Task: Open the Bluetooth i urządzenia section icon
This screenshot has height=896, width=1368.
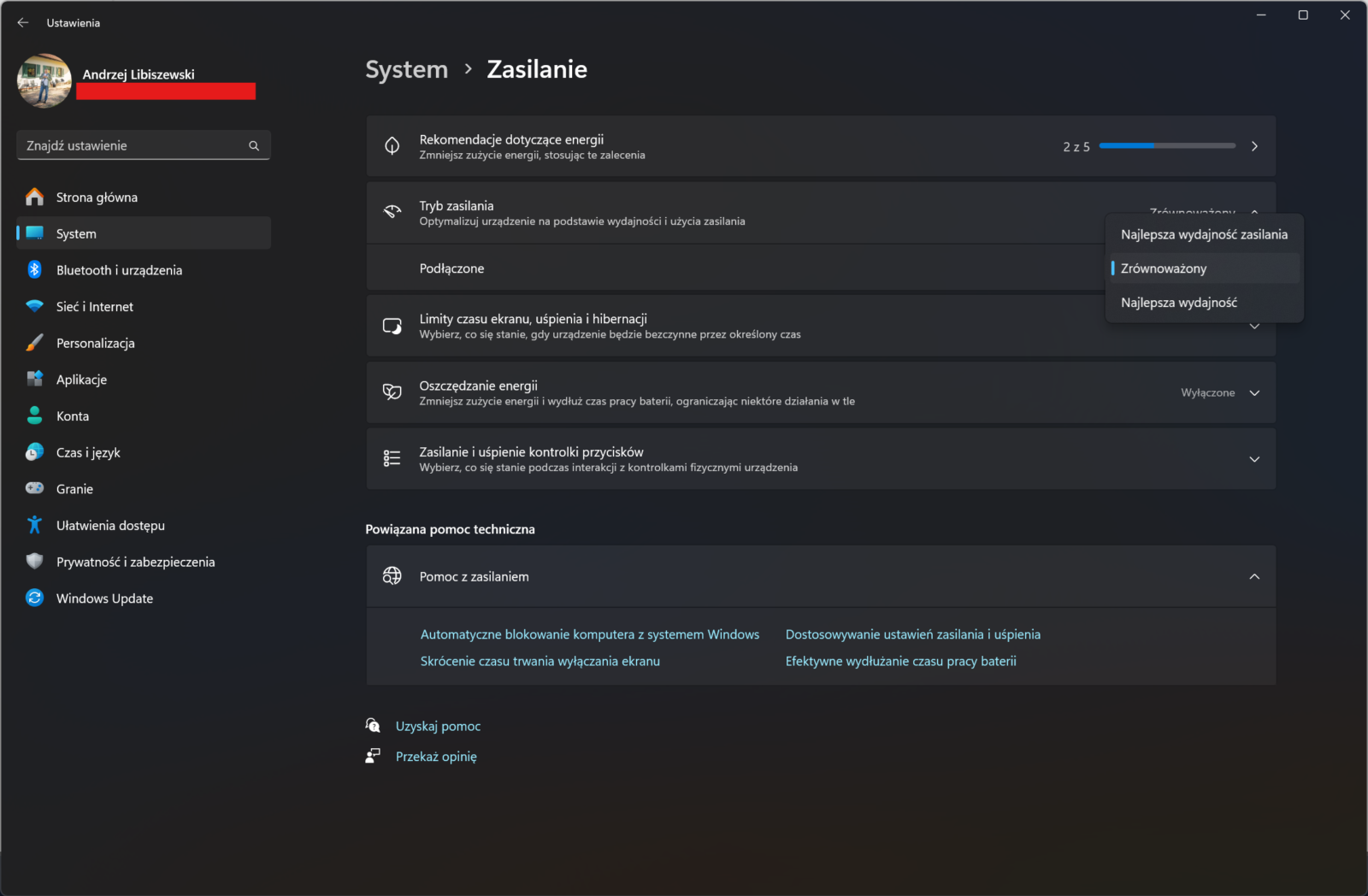Action: coord(34,269)
